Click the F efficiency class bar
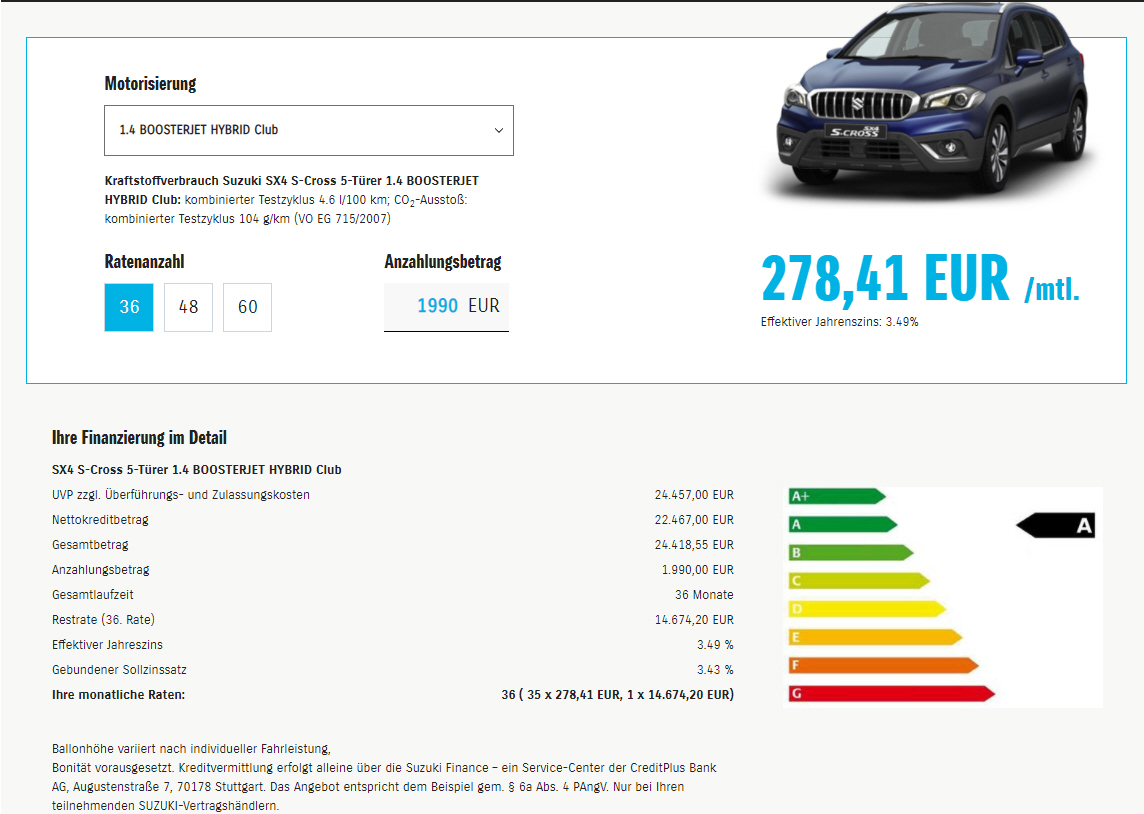Image resolution: width=1144 pixels, height=814 pixels. coord(883,665)
